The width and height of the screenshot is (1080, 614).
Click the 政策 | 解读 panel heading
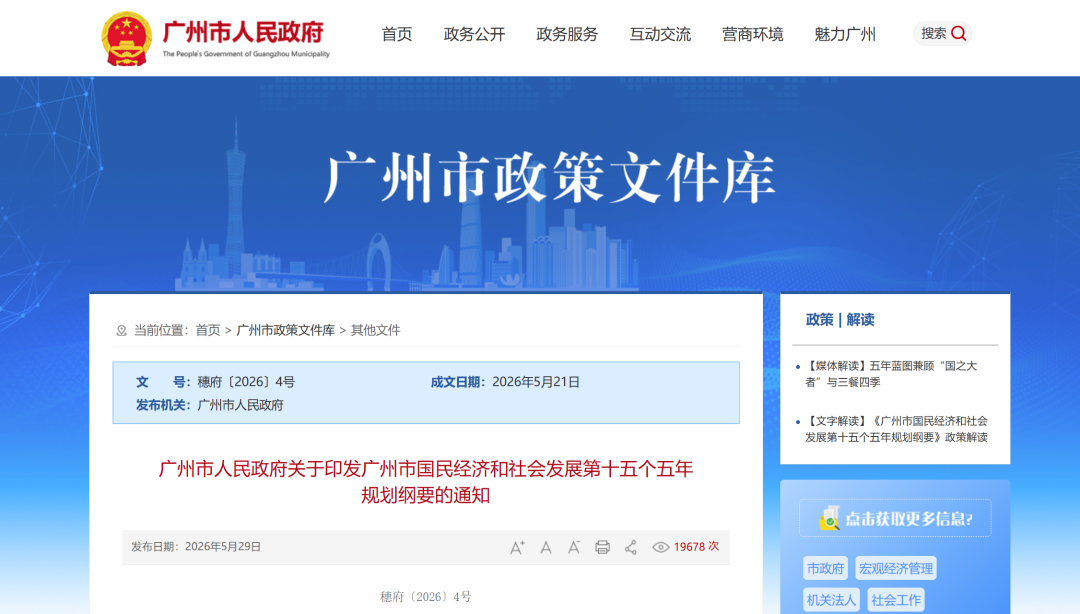pos(840,320)
